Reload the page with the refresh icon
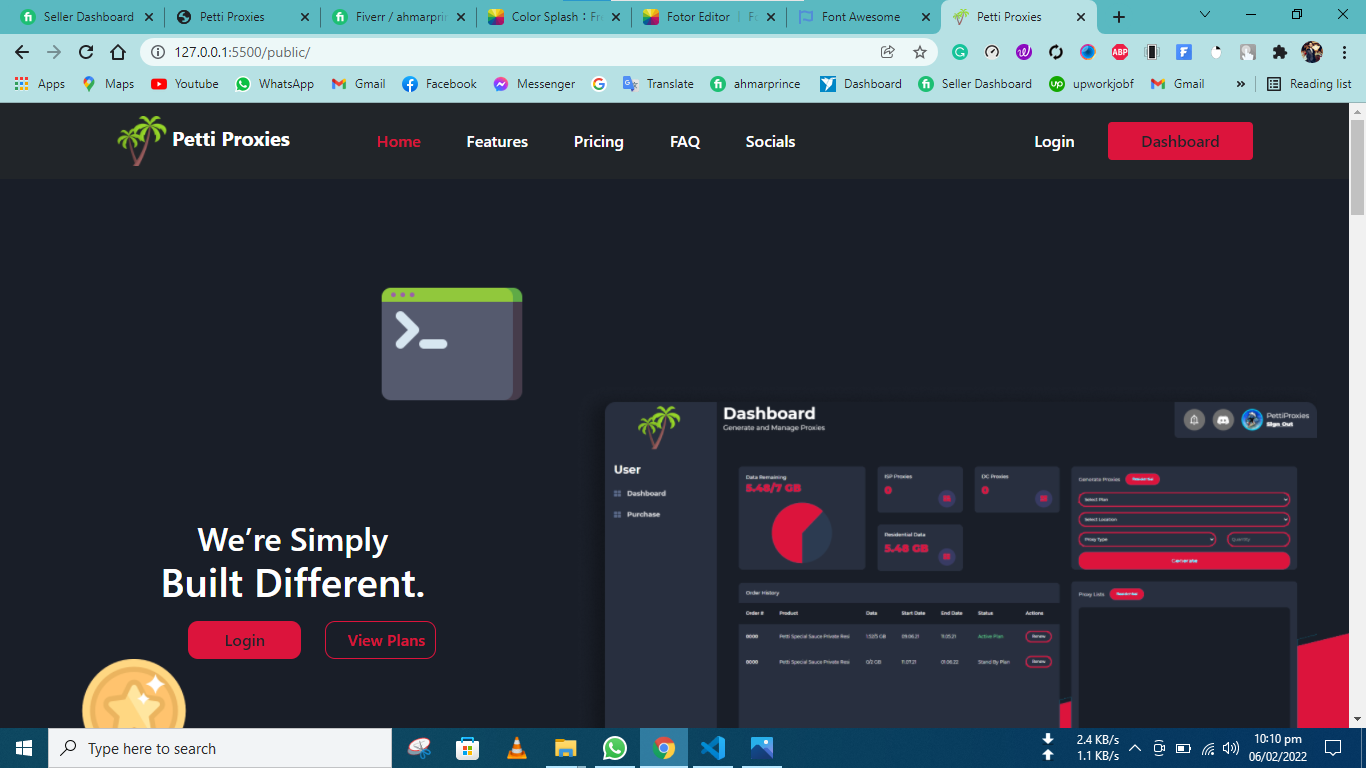Viewport: 1366px width, 768px height. 86,52
